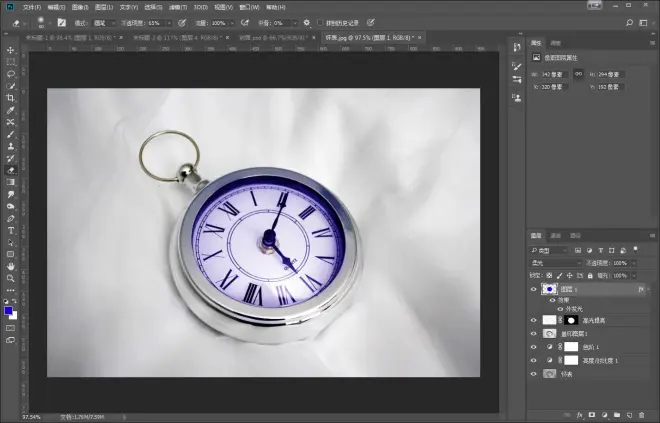Set the foreground blue color swatch
Viewport: 660px width, 423px height.
(x=8, y=311)
